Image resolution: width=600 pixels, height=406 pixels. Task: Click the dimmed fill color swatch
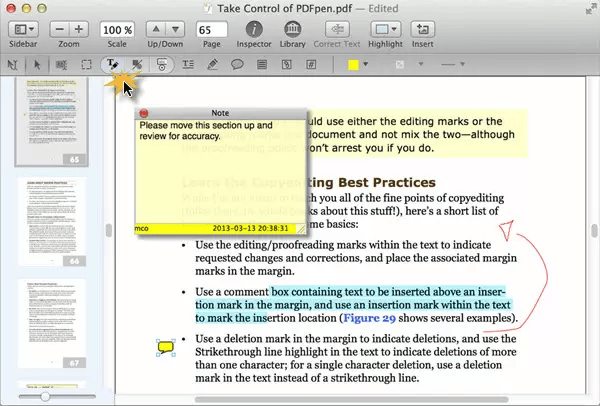pos(399,65)
